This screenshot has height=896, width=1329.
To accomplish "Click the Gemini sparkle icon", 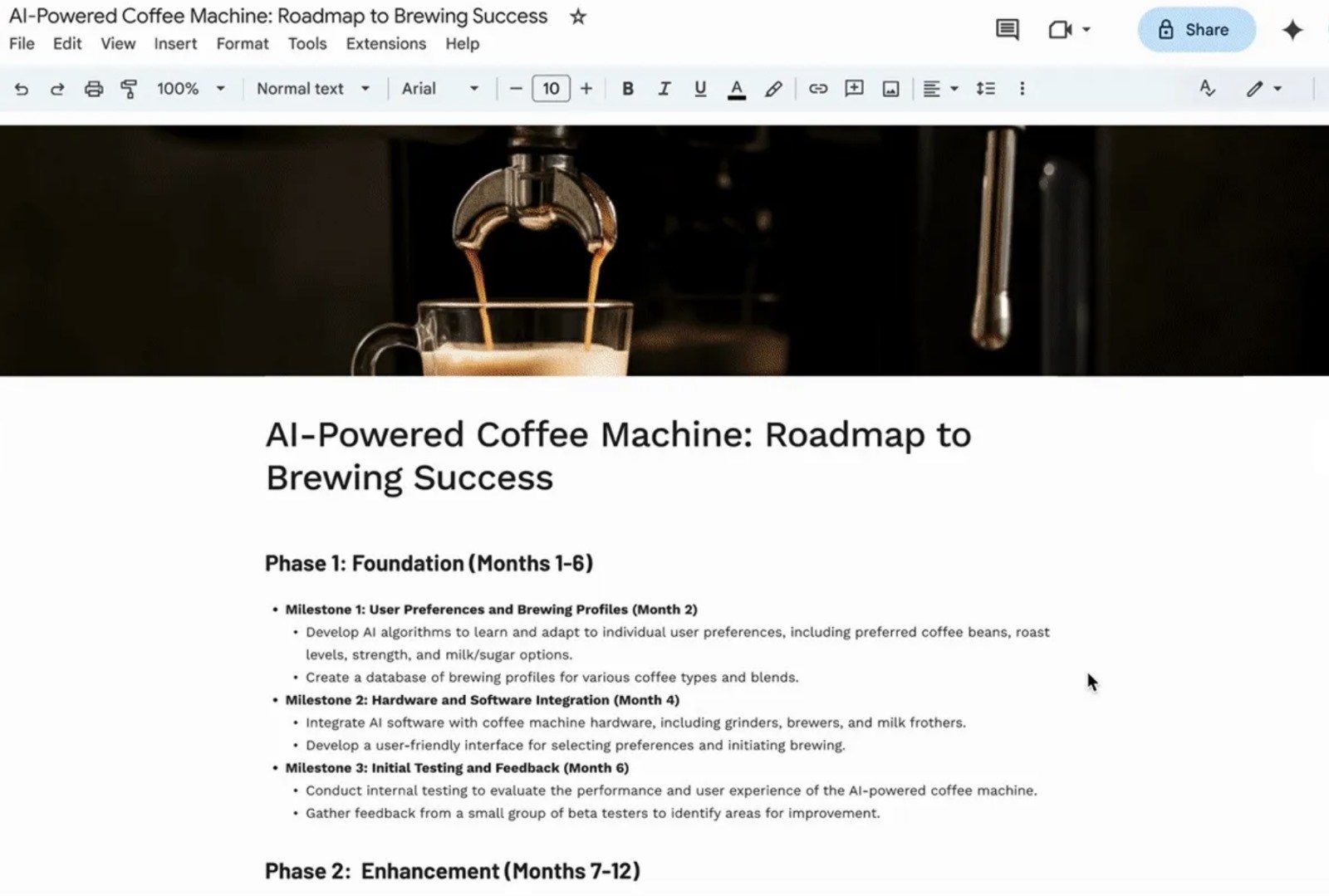I will 1292,30.
